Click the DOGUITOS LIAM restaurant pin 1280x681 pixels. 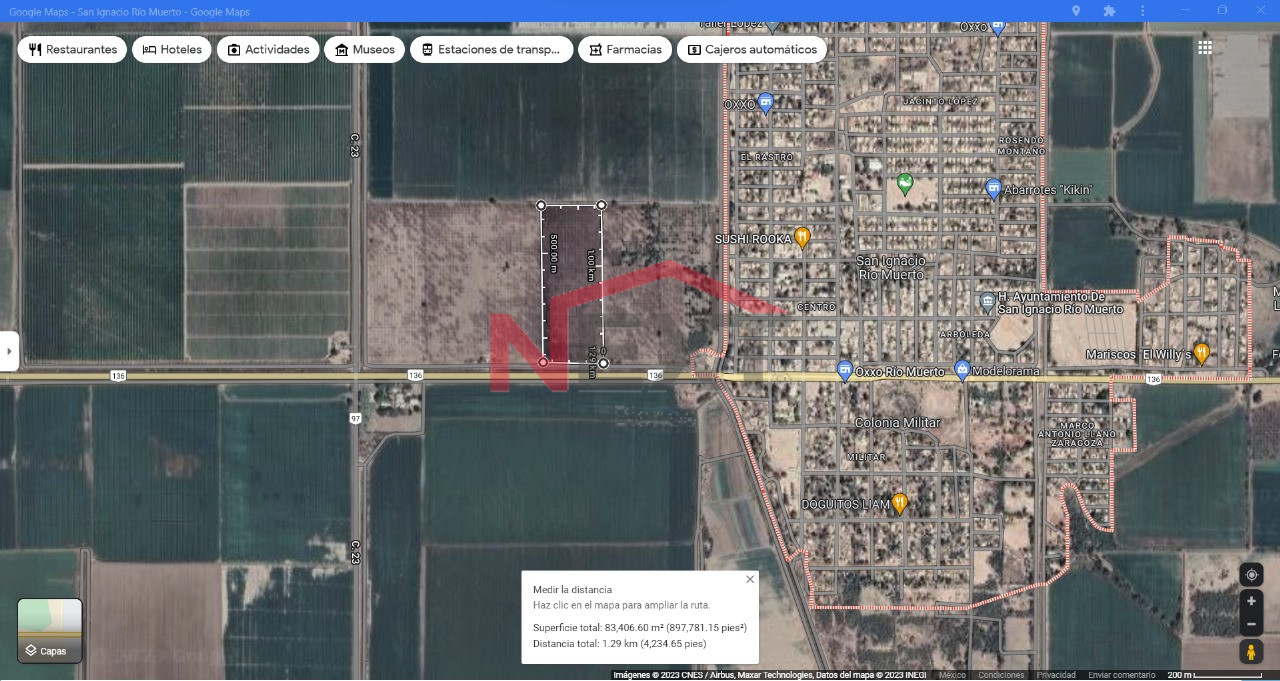coord(899,503)
